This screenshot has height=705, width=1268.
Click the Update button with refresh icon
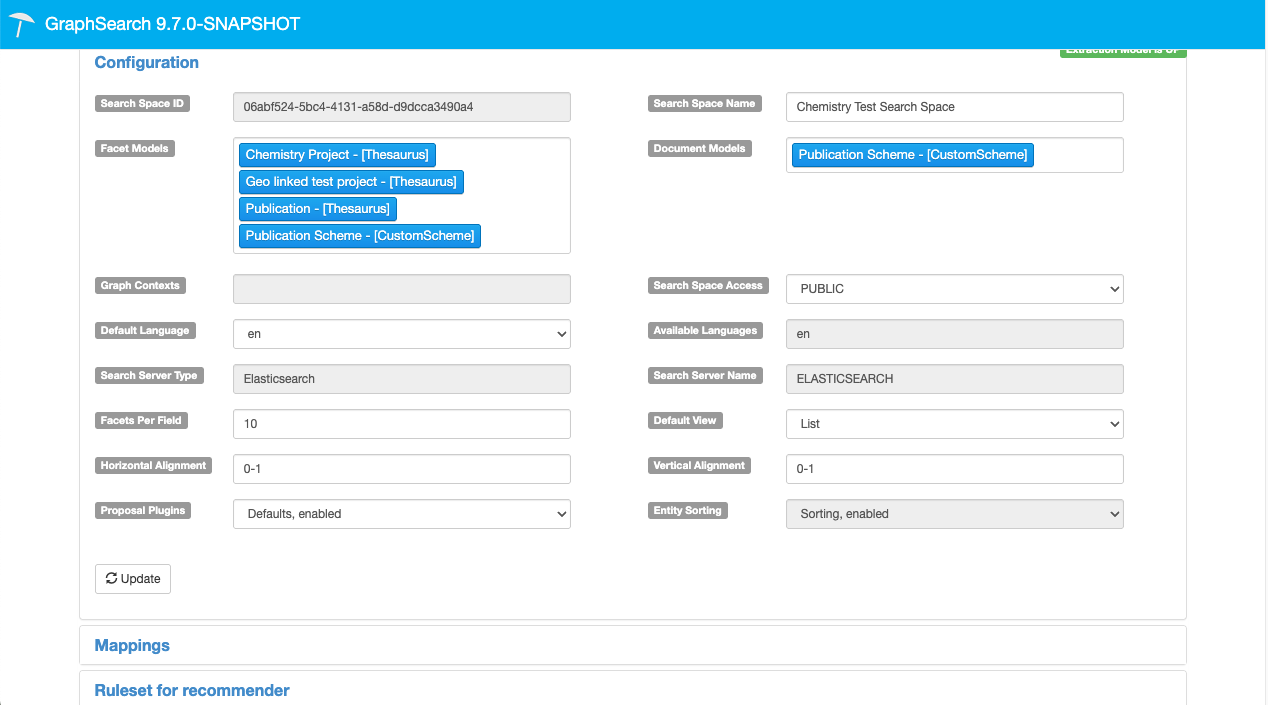tap(133, 579)
